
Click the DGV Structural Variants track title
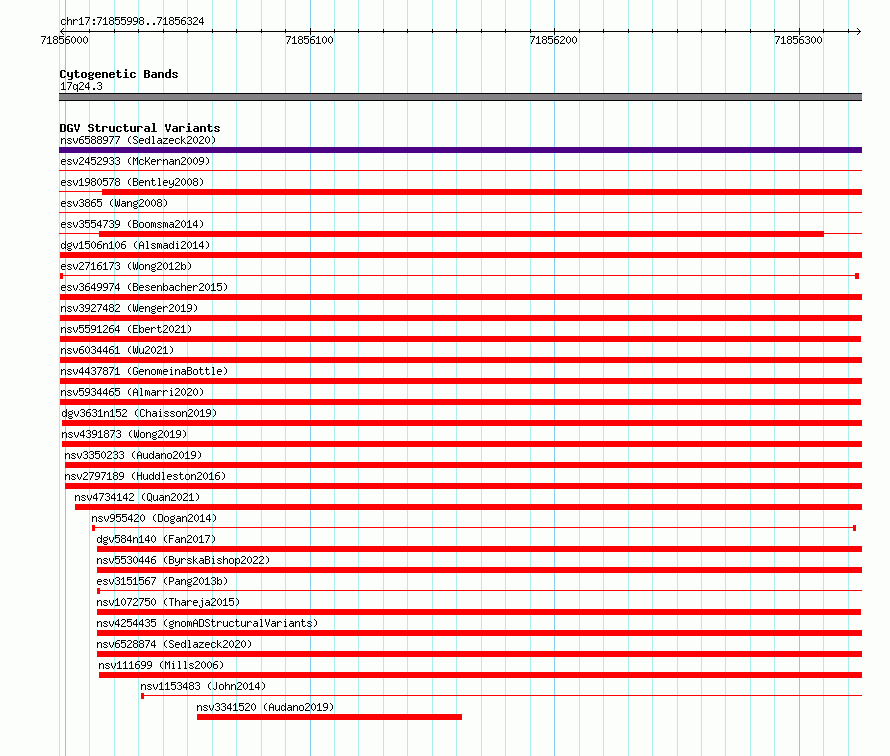point(140,128)
